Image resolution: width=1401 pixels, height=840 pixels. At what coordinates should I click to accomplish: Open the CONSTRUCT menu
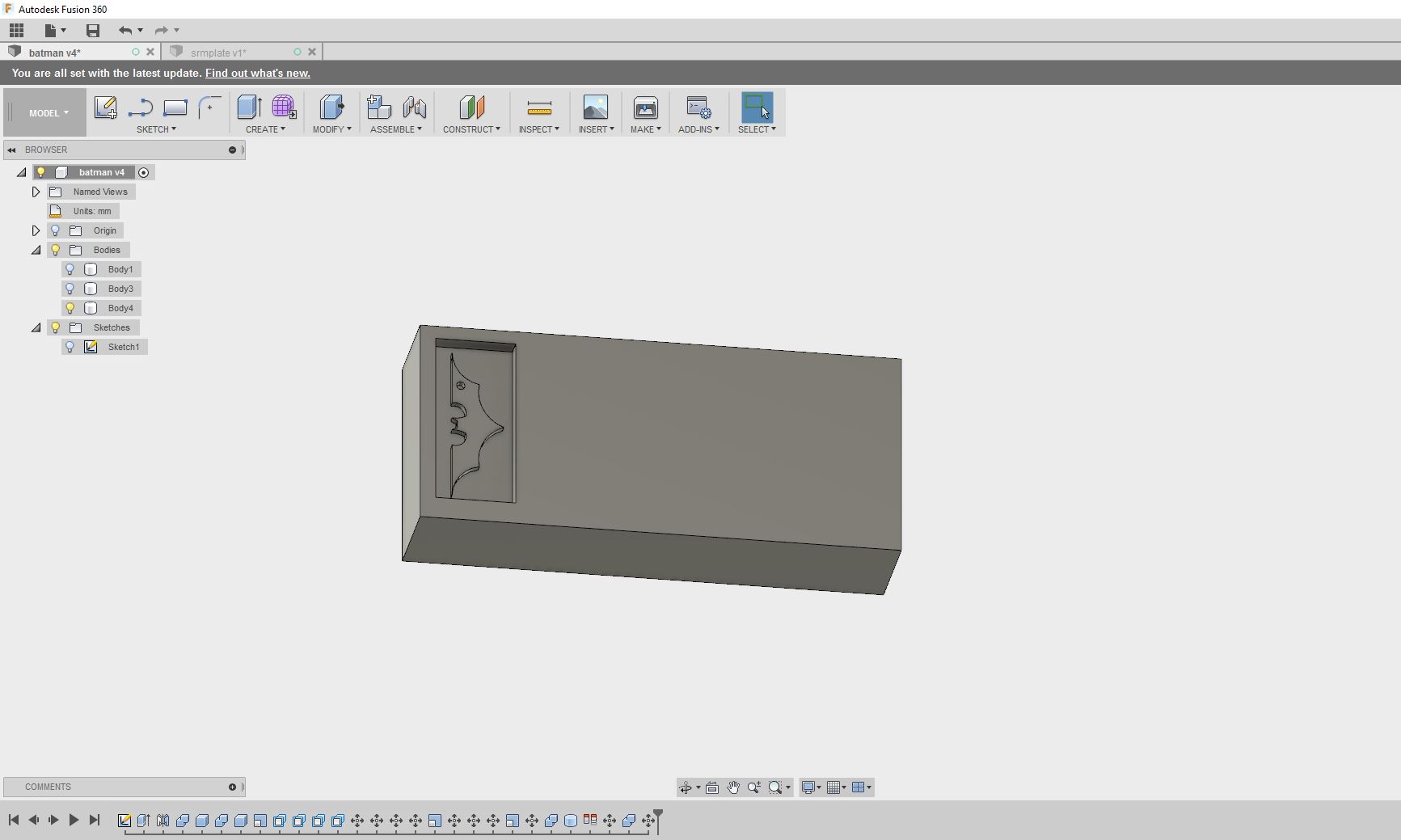click(471, 129)
